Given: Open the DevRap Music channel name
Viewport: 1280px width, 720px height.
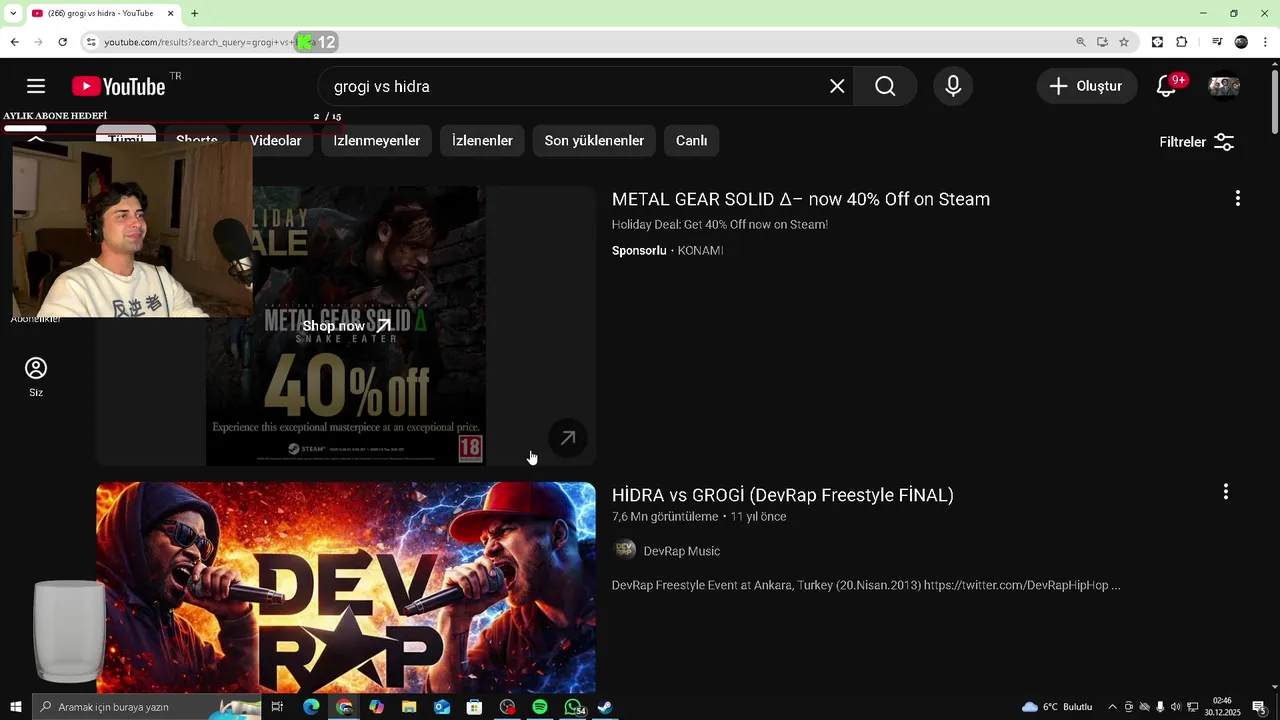Looking at the screenshot, I should (x=681, y=551).
